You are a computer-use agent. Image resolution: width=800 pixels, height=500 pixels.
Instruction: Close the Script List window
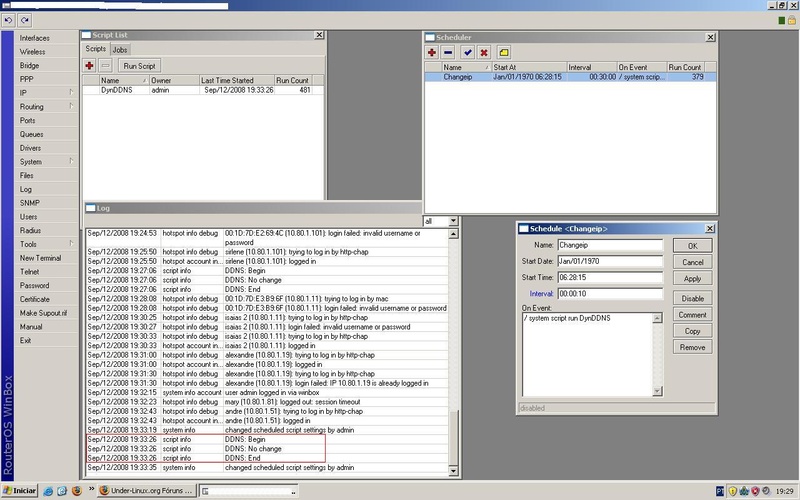pyautogui.click(x=319, y=35)
